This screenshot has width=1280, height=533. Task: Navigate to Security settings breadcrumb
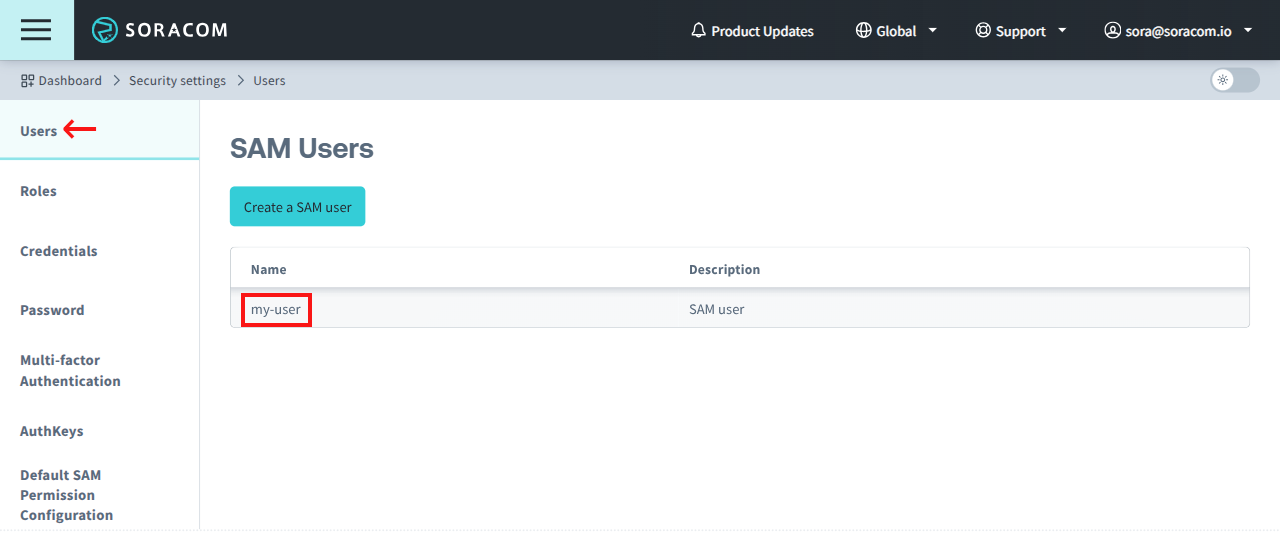[x=177, y=81]
